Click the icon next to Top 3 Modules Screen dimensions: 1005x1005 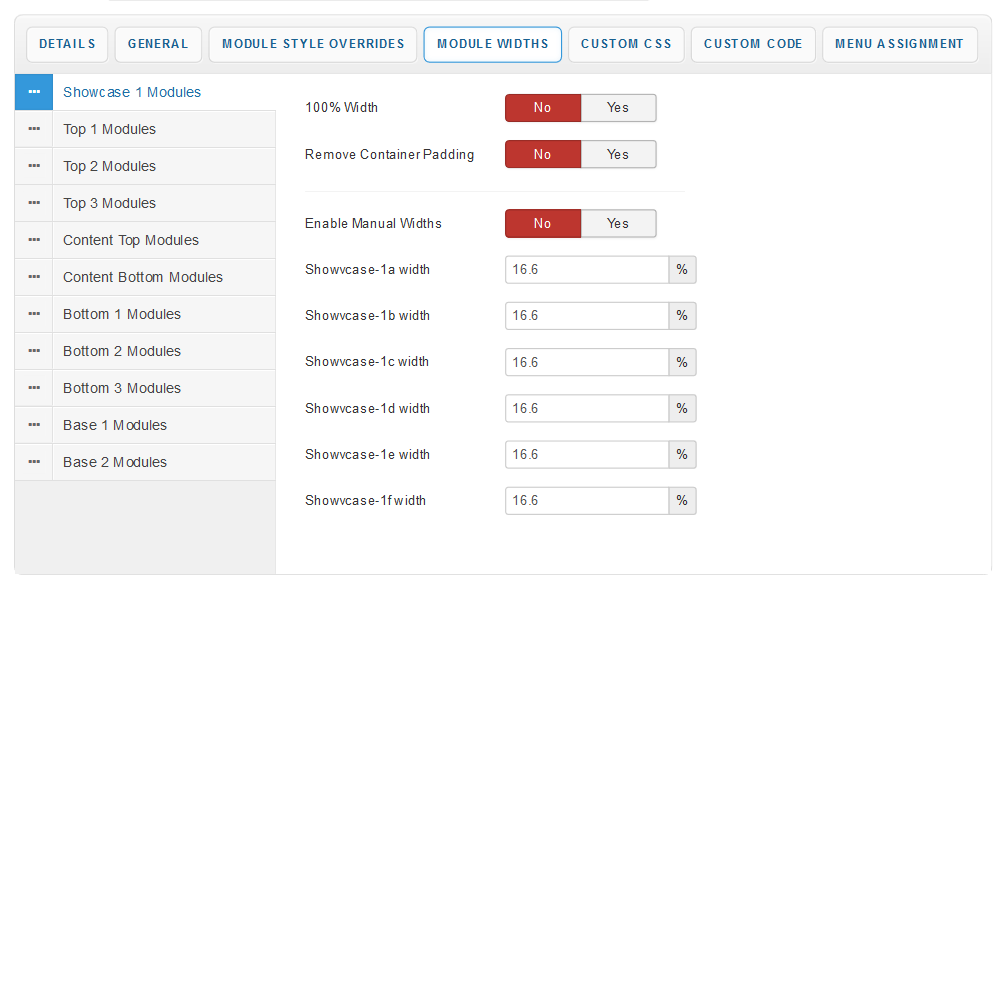[34, 203]
